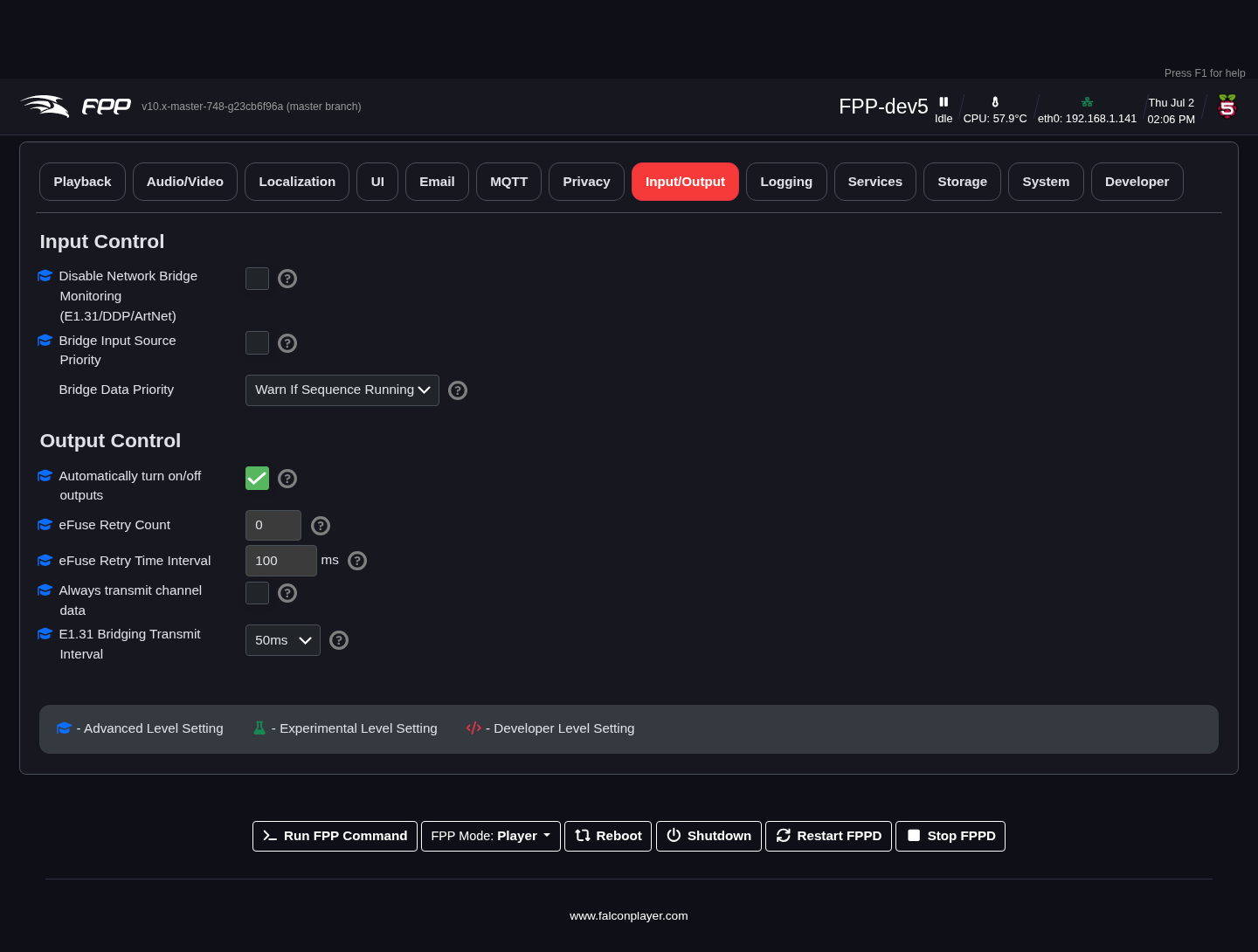Click the pause Idle status icon
The height and width of the screenshot is (952, 1258).
tap(943, 102)
